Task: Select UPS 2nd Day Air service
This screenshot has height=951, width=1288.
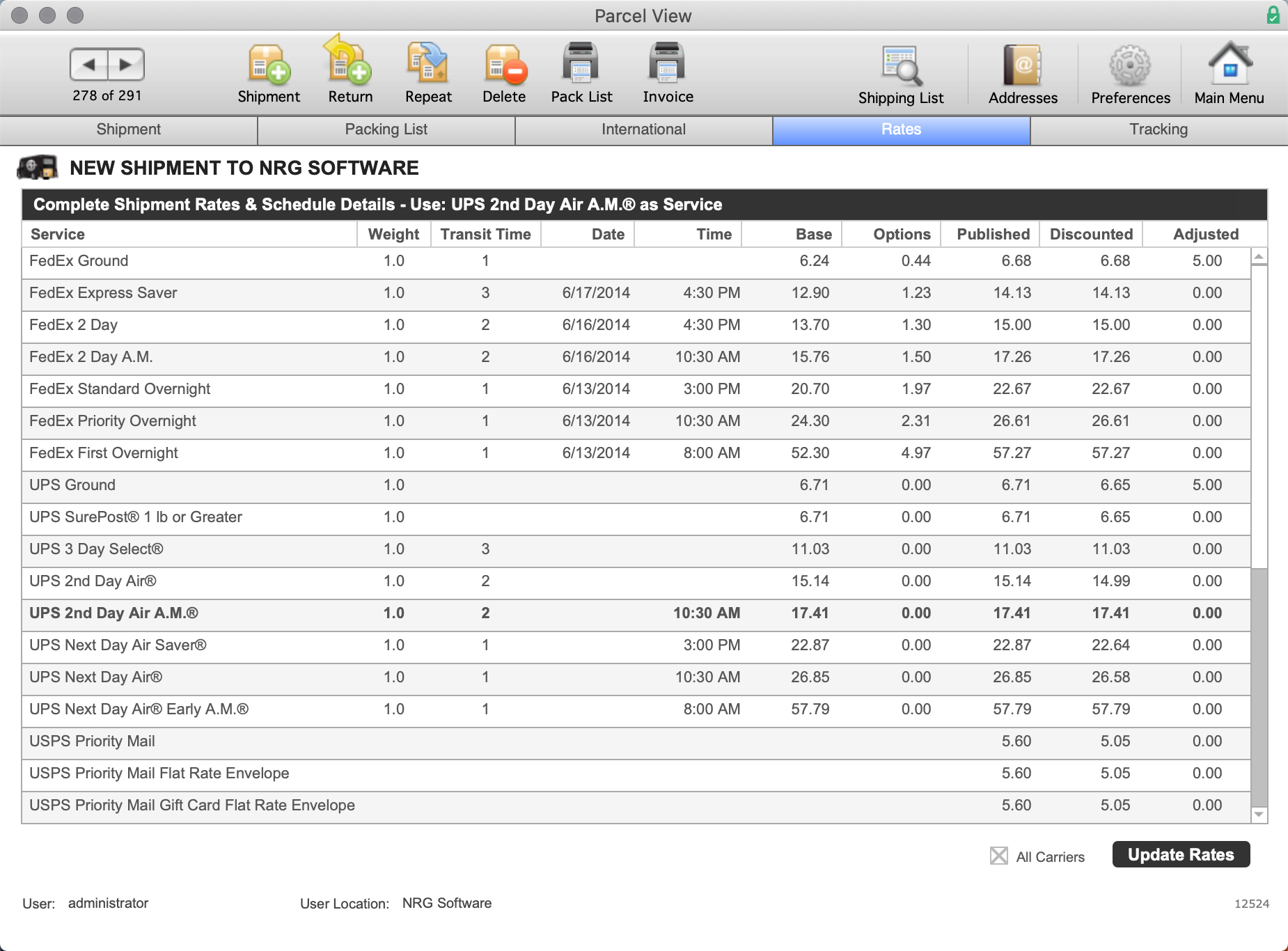Action: tap(636, 582)
